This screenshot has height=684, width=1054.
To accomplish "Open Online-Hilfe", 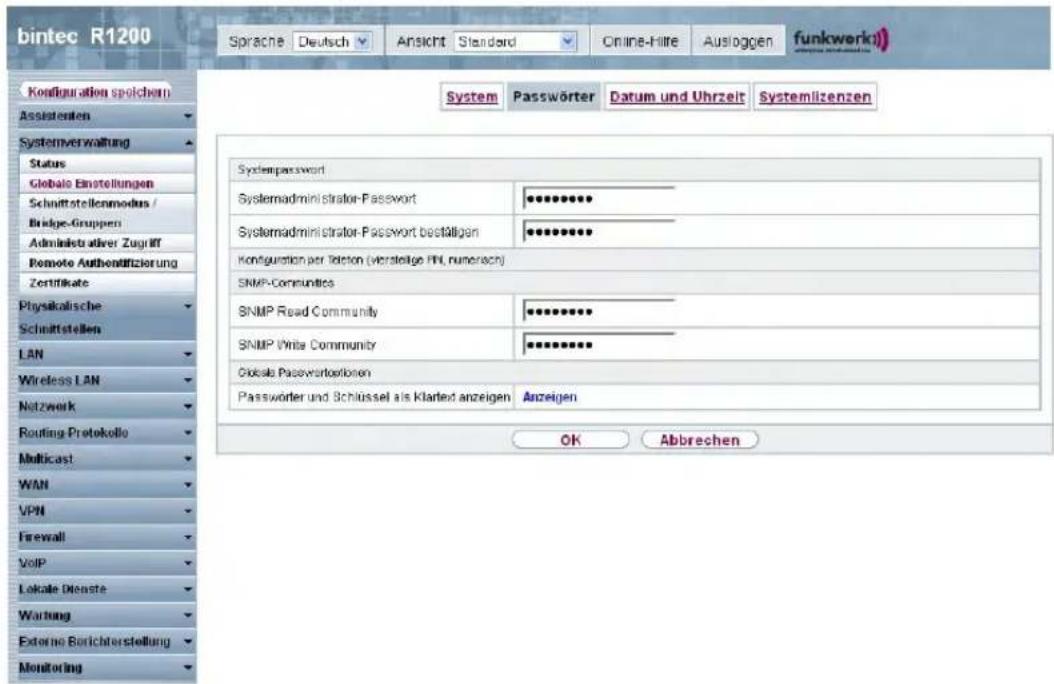I will [640, 42].
